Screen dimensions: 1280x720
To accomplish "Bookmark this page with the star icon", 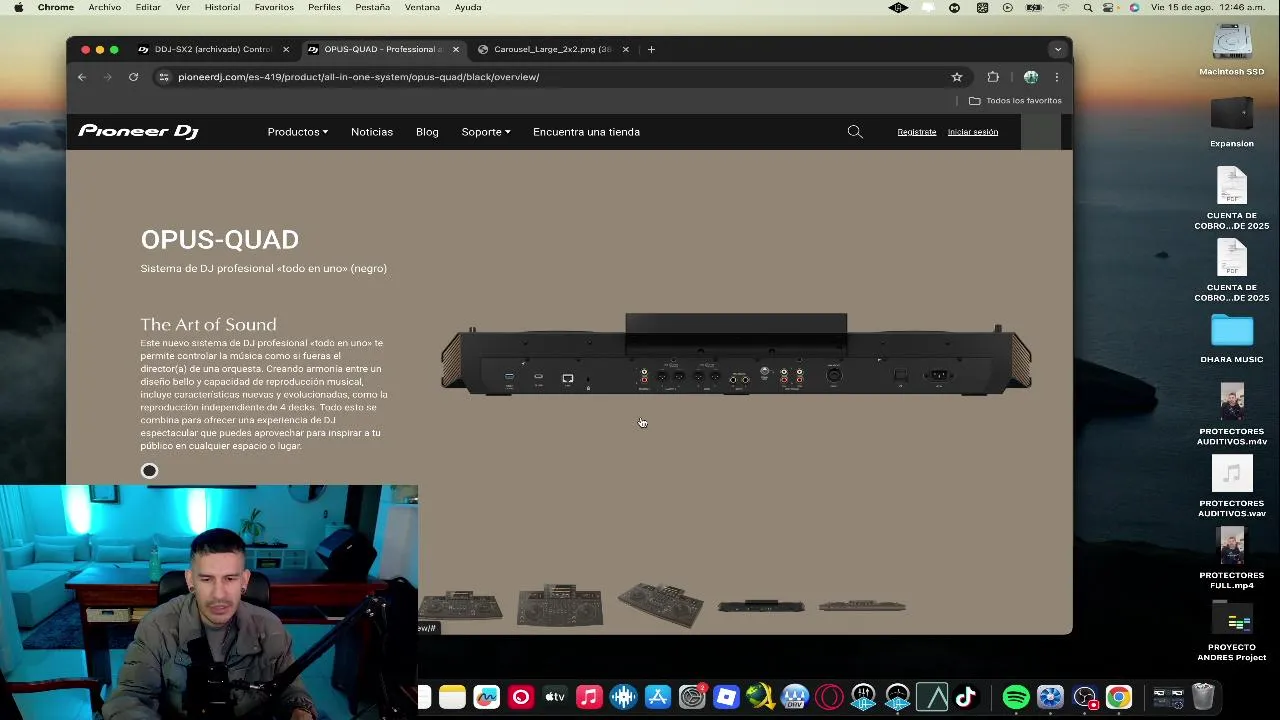I will [957, 77].
